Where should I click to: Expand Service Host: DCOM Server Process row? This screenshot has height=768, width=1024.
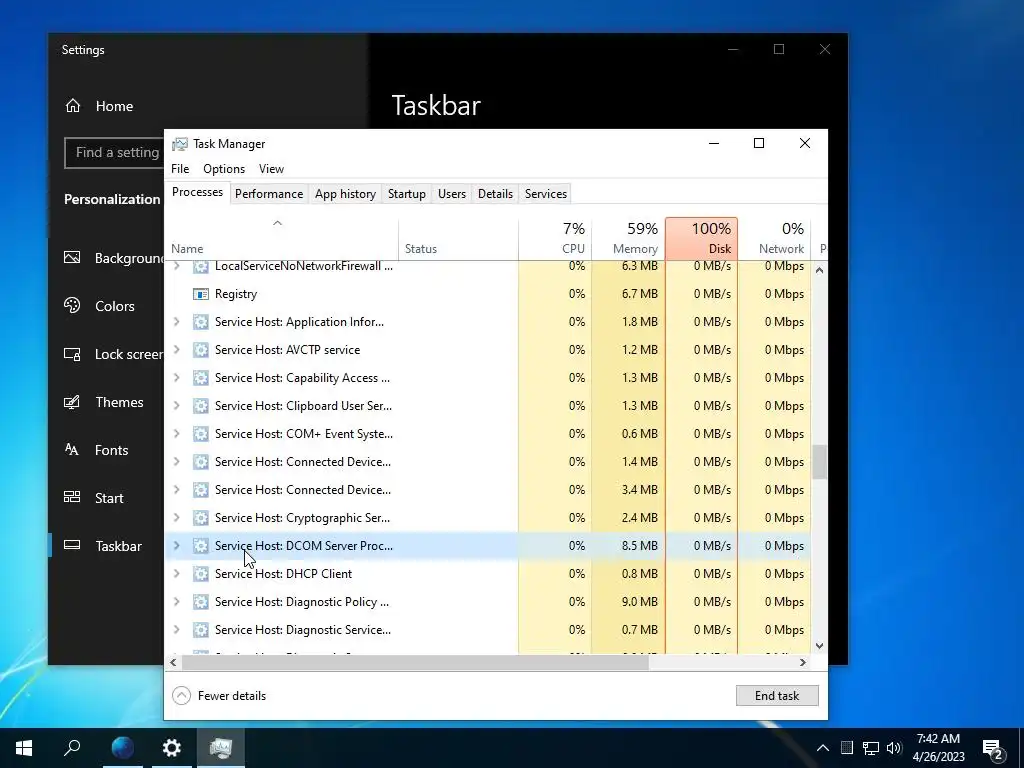click(176, 546)
